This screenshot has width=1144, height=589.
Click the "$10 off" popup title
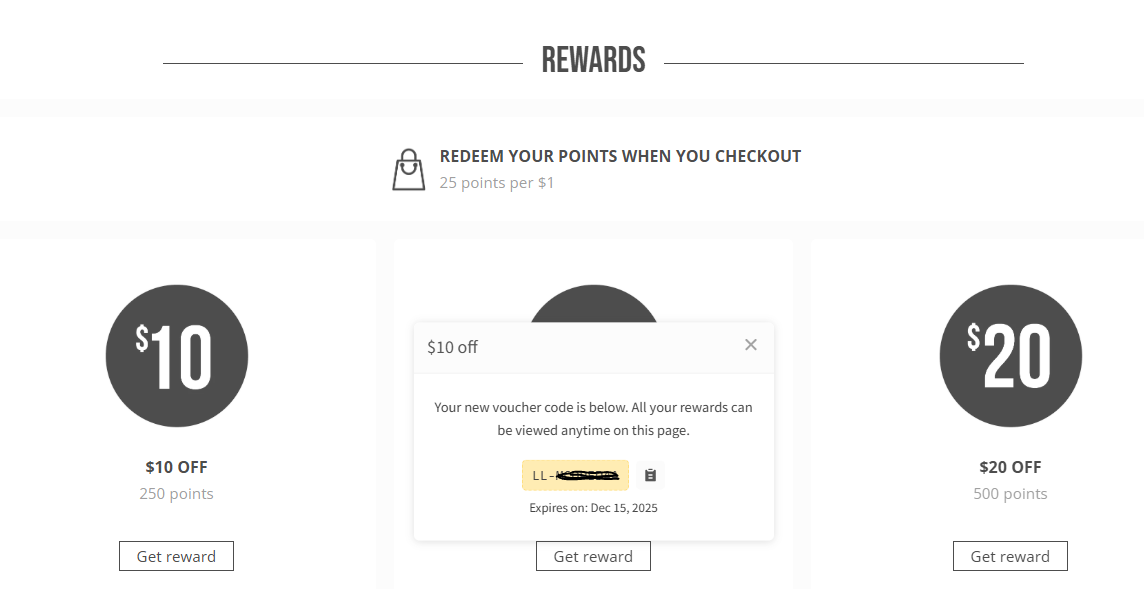[x=452, y=347]
